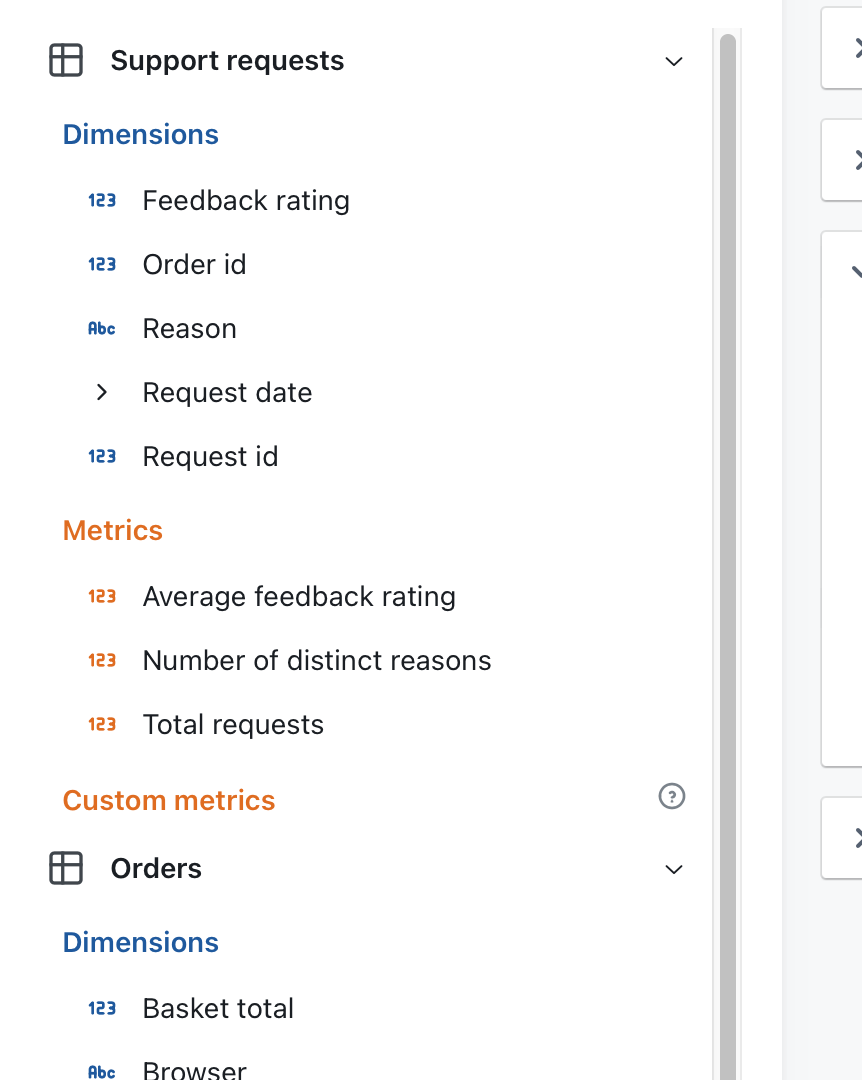Click the Metrics section heading
Screen dimensions: 862x1080
point(112,530)
